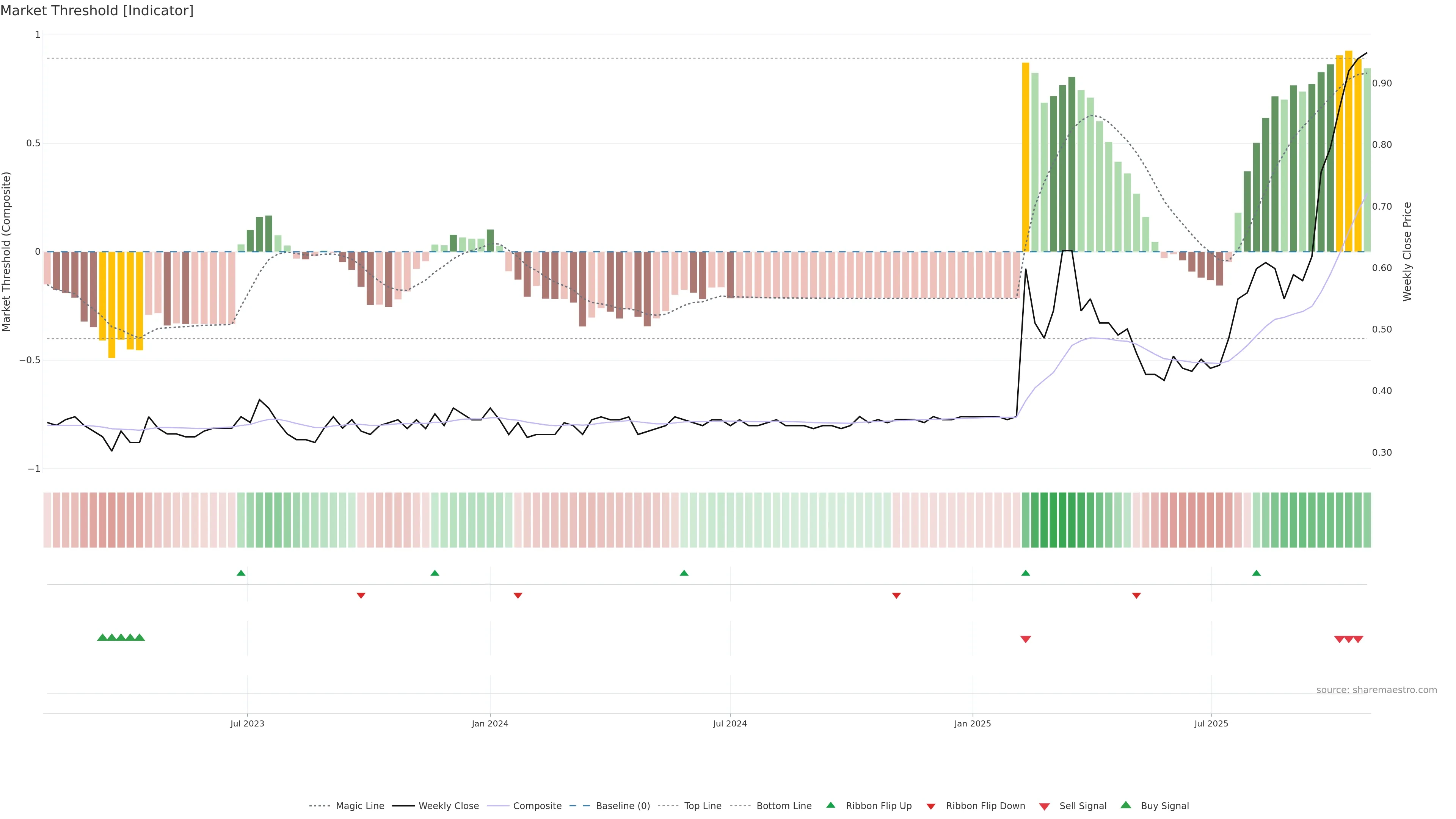This screenshot has height=819, width=1456.
Task: Click Sell Signal legend triangle icon
Action: [x=1045, y=806]
